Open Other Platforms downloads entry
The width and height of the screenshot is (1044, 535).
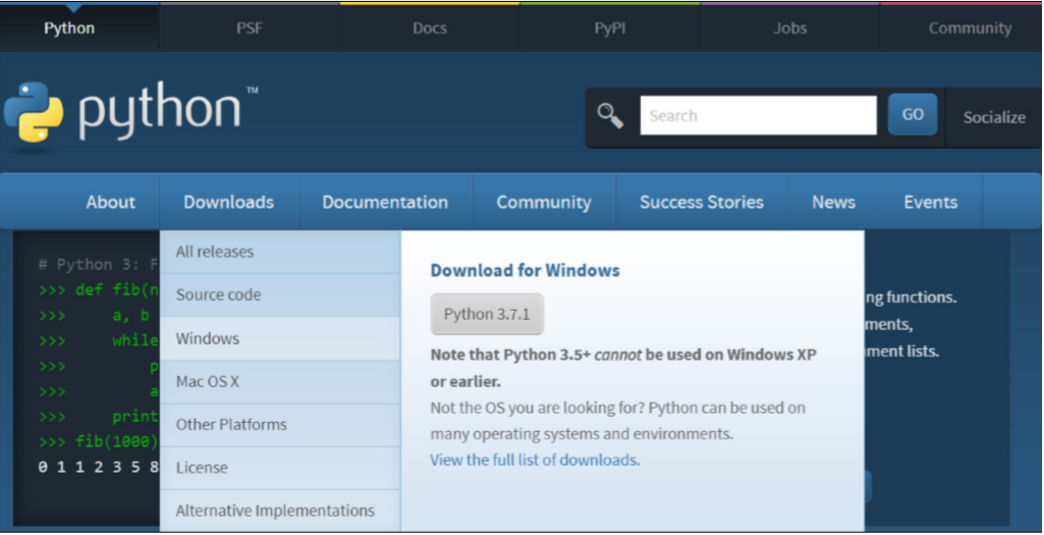tap(231, 424)
